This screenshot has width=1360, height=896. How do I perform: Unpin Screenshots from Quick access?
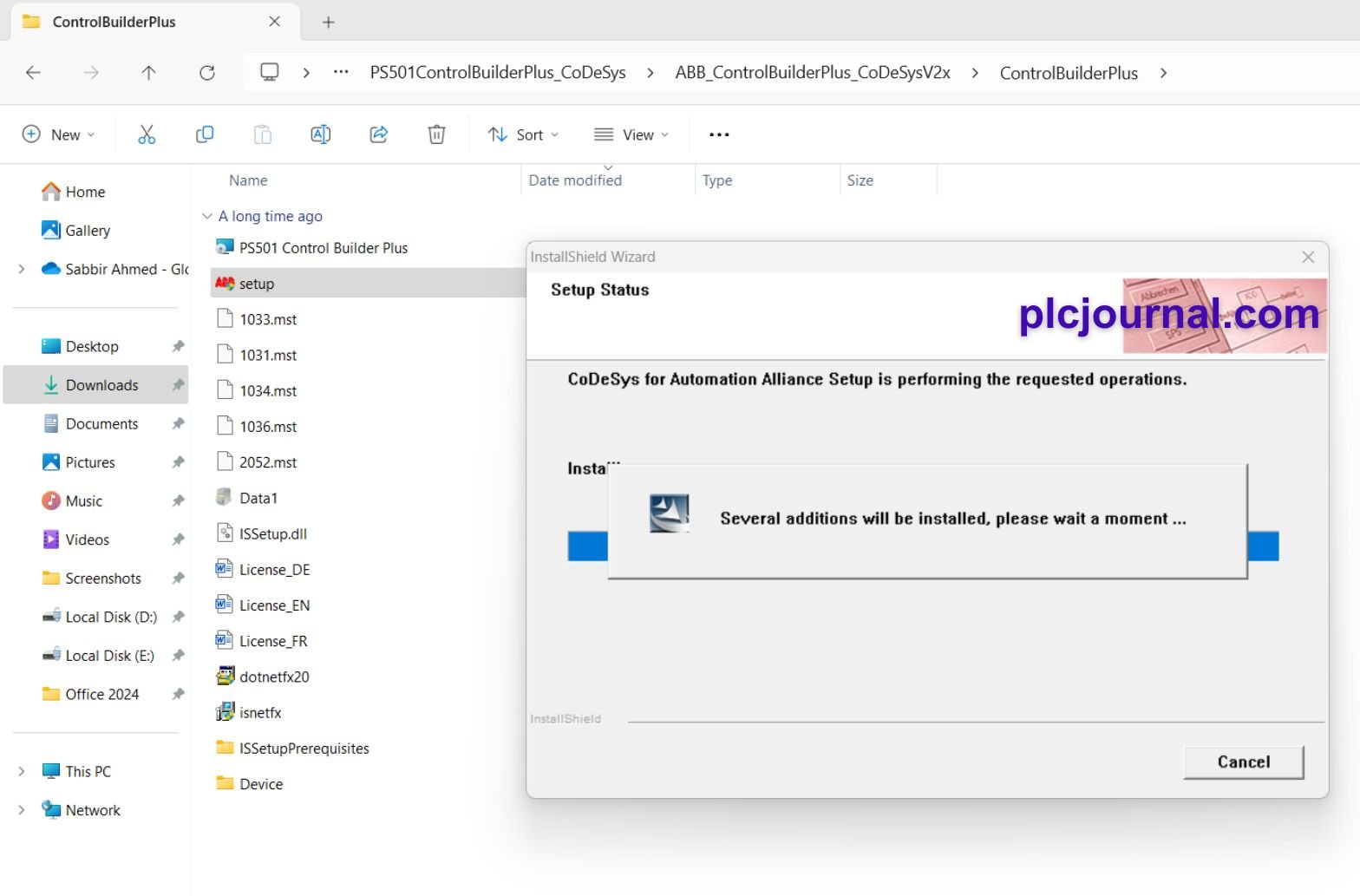pyautogui.click(x=178, y=579)
